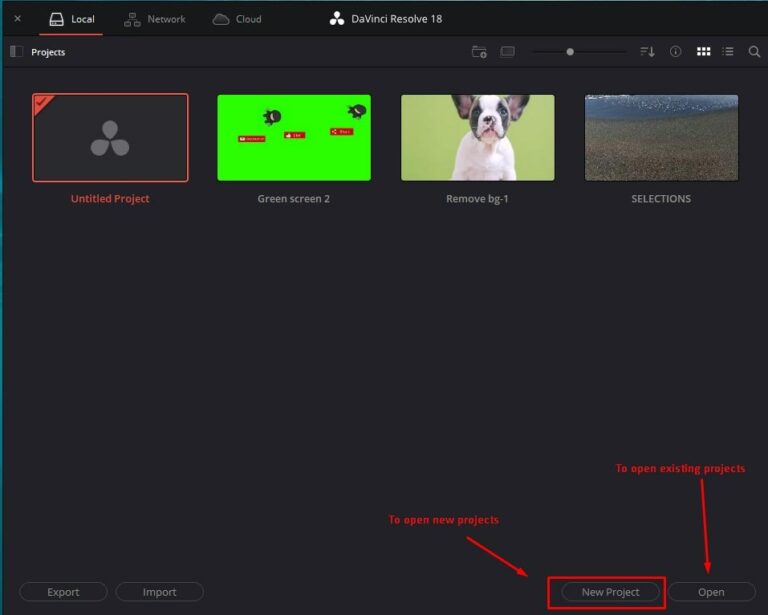Select the Green screen 2 thumbnail
Screen dimensions: 768x615
tap(294, 138)
